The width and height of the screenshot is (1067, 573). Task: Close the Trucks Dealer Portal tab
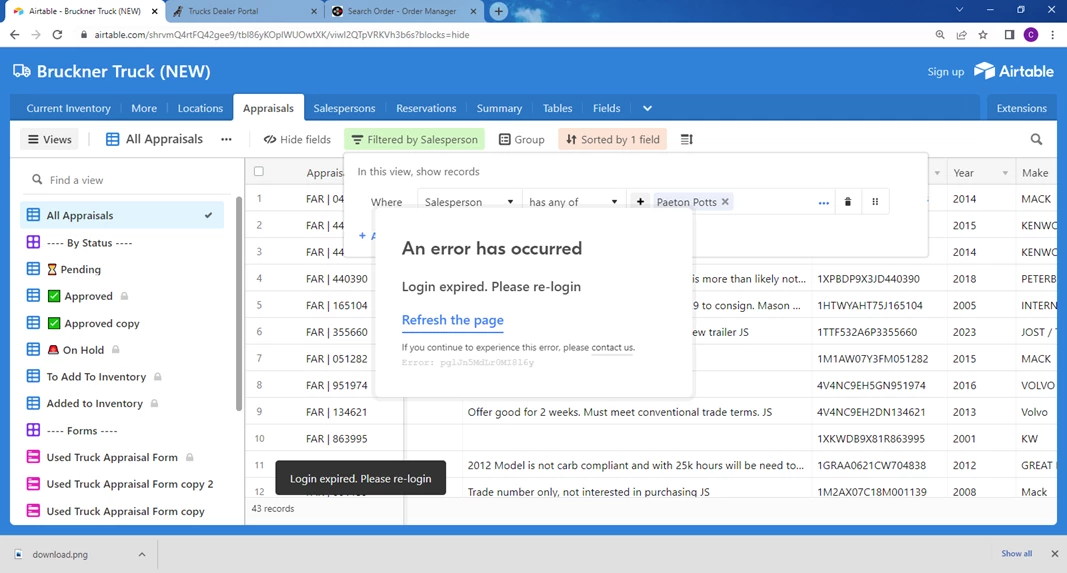(x=314, y=12)
